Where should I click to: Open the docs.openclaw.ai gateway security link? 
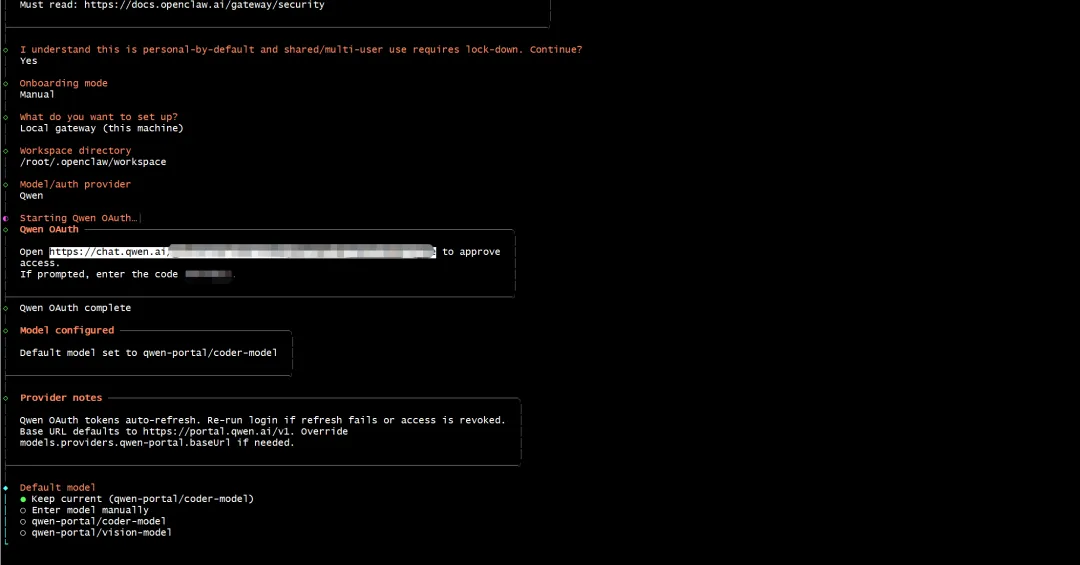pos(204,5)
